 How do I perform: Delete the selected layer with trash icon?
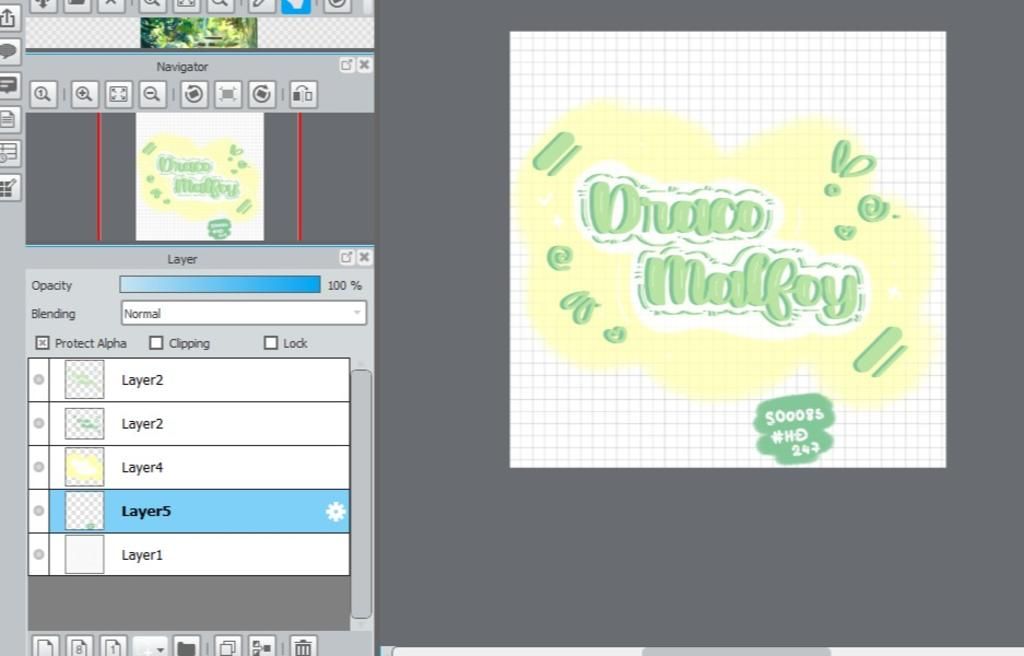(x=303, y=647)
